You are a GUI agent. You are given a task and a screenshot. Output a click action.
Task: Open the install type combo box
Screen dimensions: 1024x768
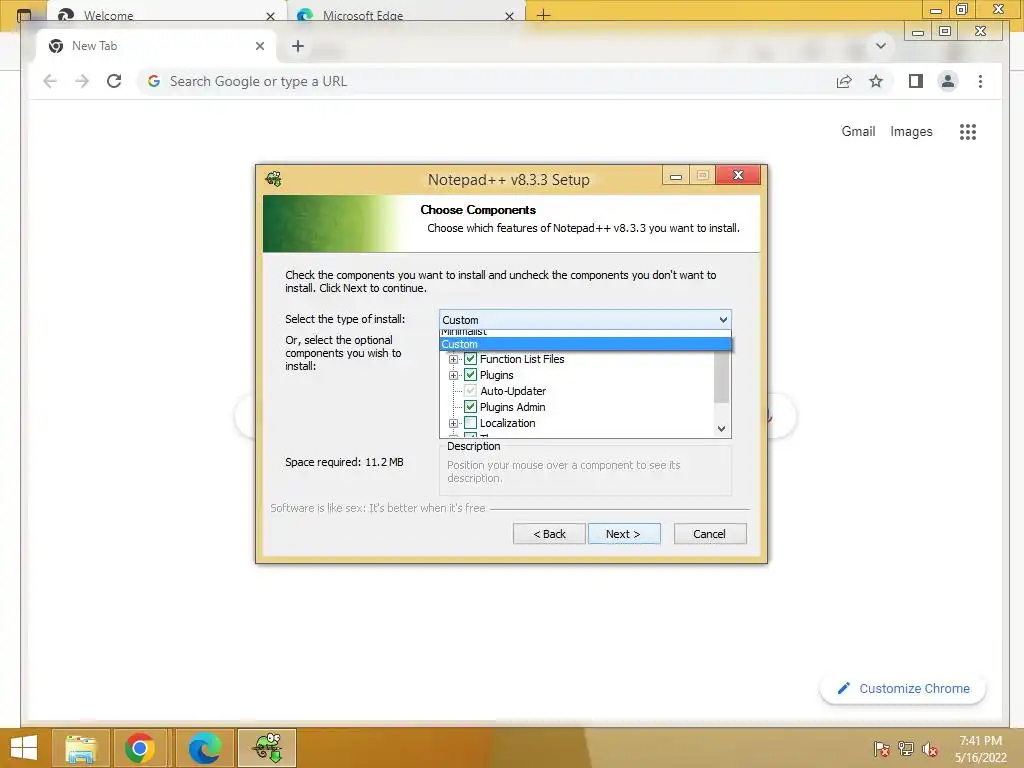[585, 320]
